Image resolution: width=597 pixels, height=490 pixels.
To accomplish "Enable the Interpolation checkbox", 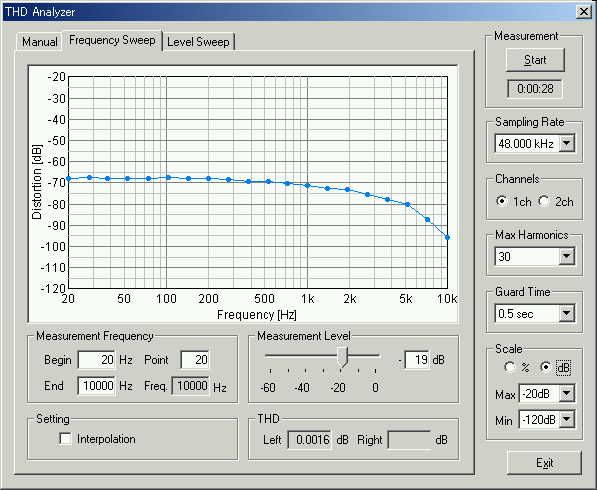I will 65,439.
